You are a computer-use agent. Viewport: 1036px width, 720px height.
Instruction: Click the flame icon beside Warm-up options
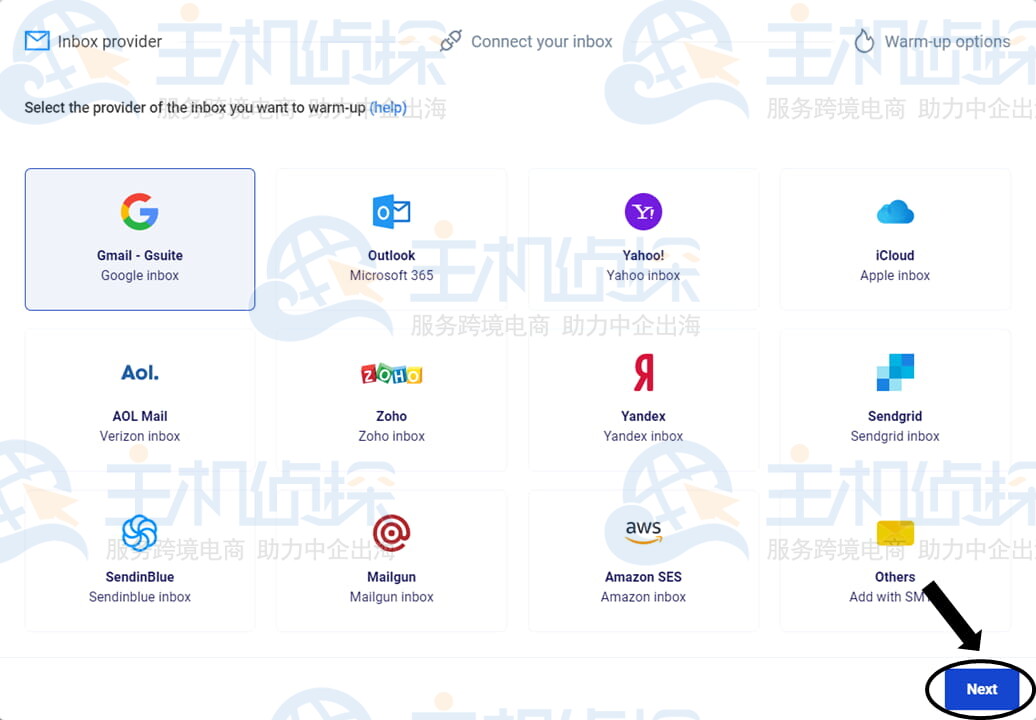[x=862, y=41]
